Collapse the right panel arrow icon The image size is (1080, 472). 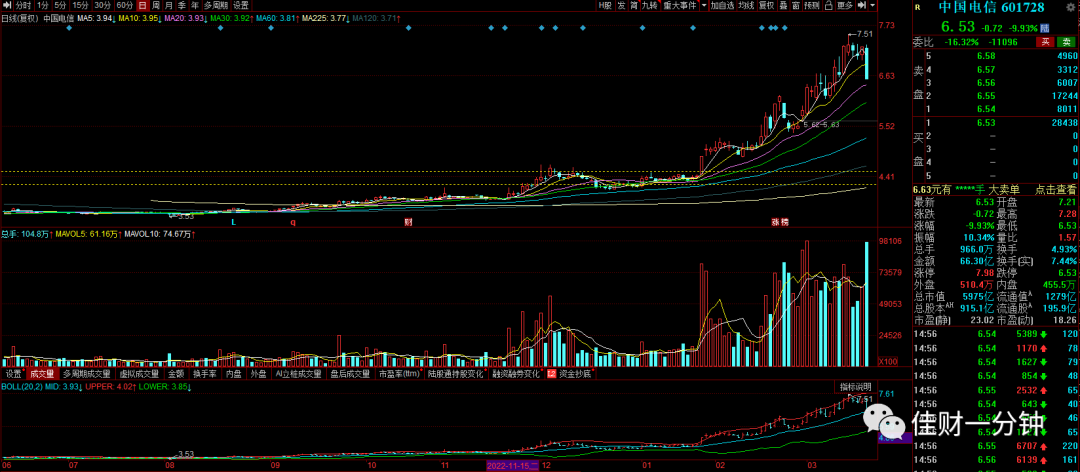point(862,5)
